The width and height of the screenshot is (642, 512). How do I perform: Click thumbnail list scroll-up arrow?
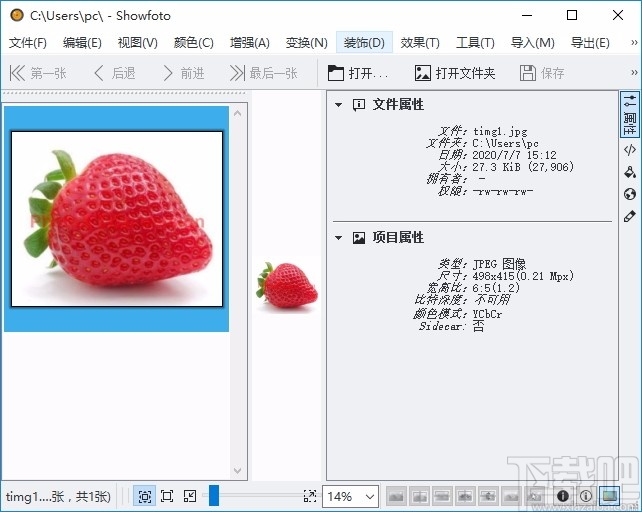pos(237,113)
